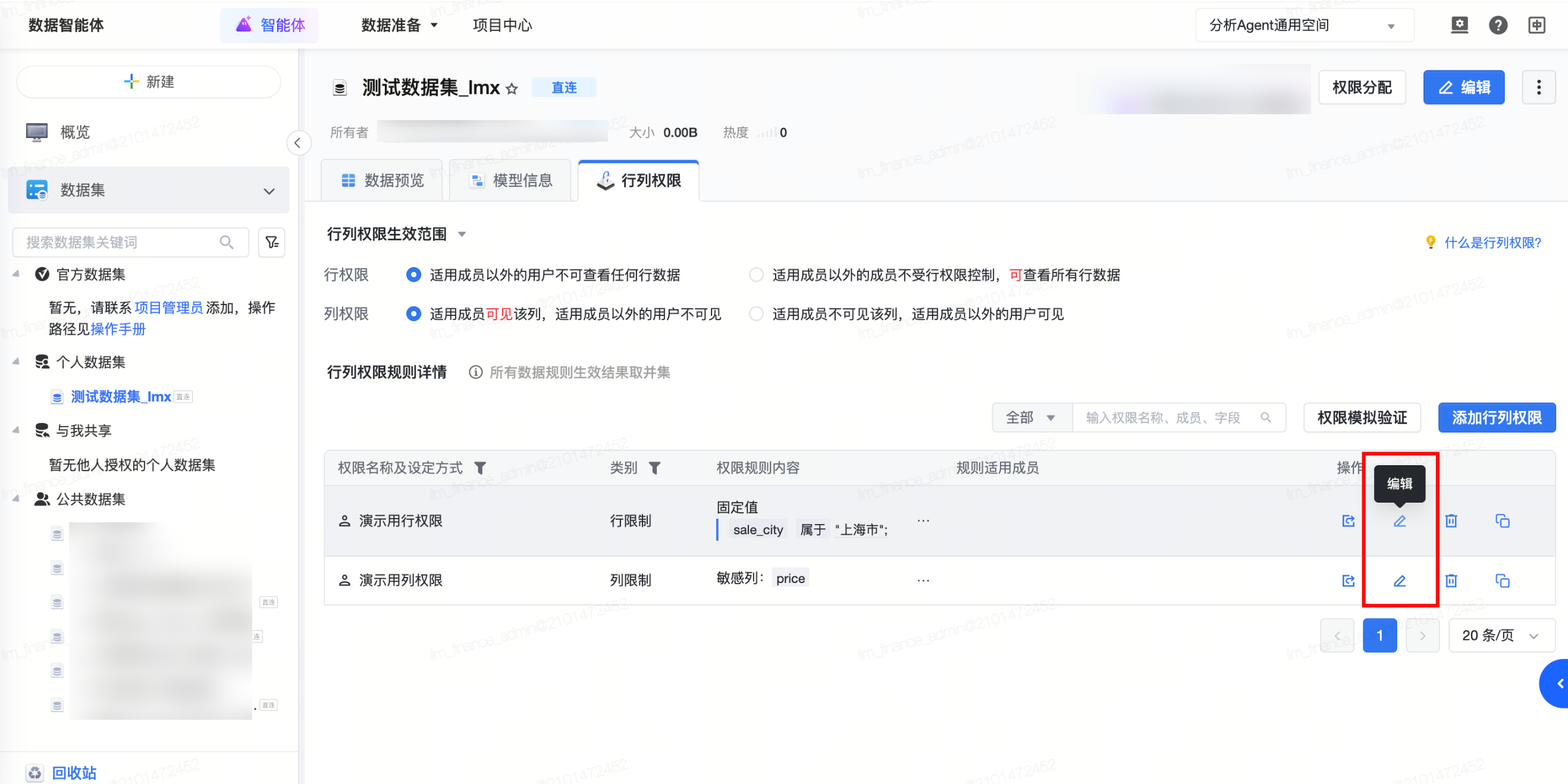Click the edit pencil for 演示用列权限 row

[1400, 581]
